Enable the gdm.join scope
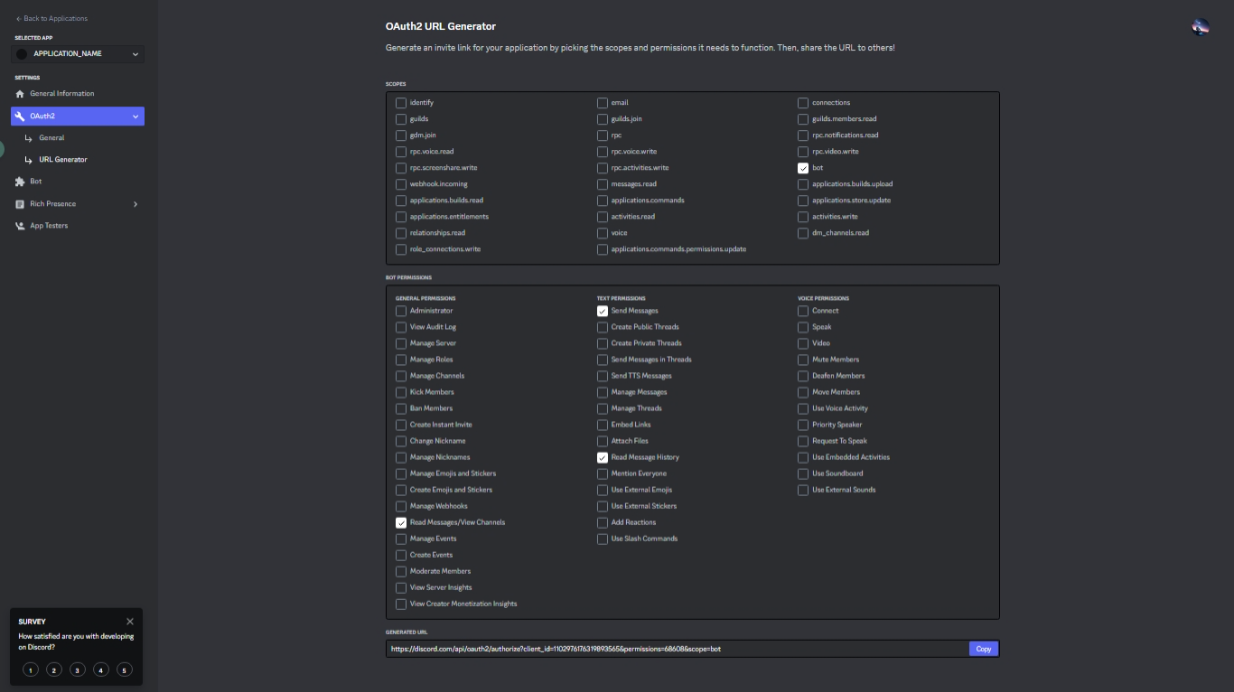 (x=401, y=135)
